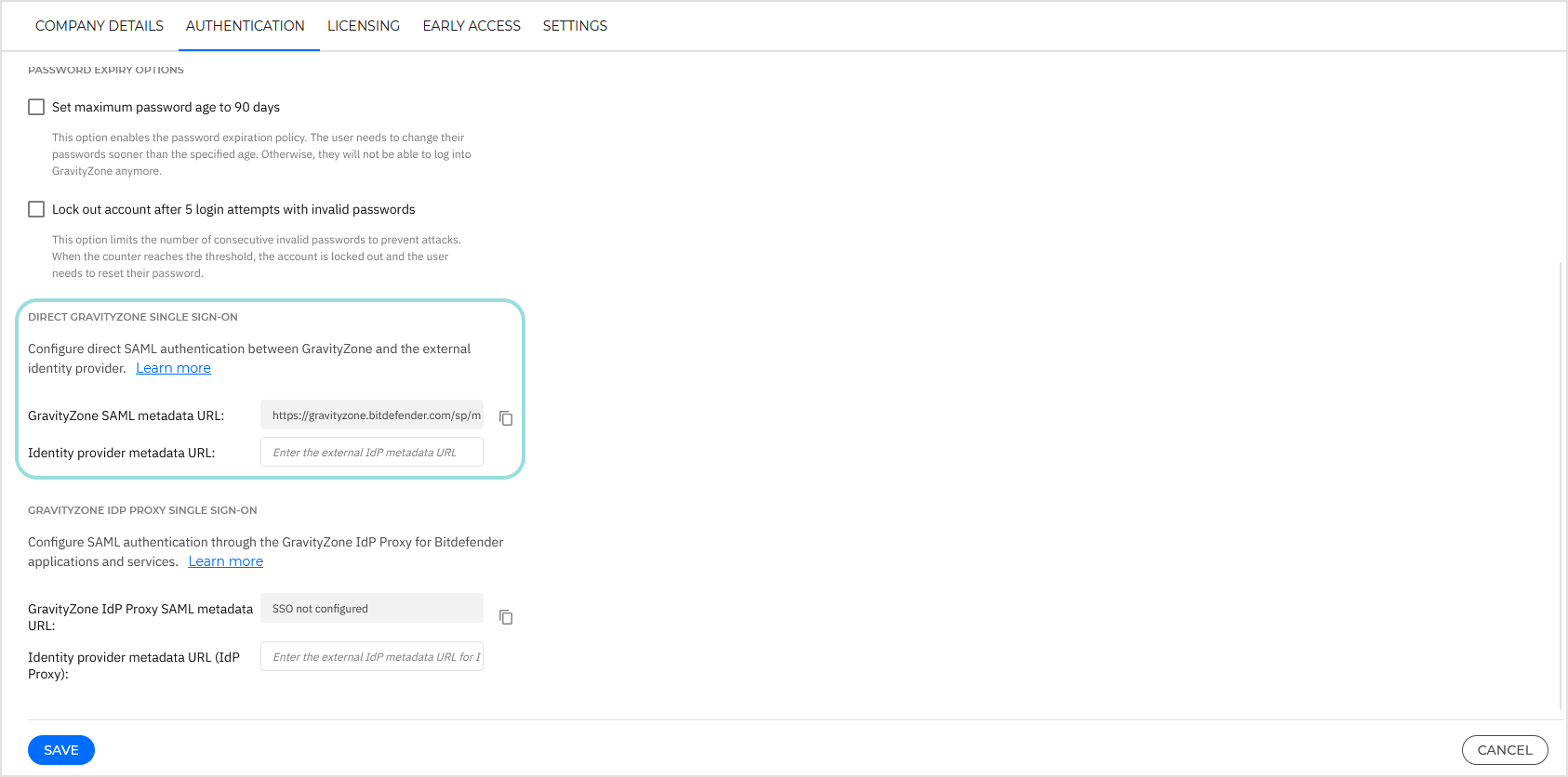
Task: Open Learn more for IdP Proxy SSO
Action: click(226, 561)
